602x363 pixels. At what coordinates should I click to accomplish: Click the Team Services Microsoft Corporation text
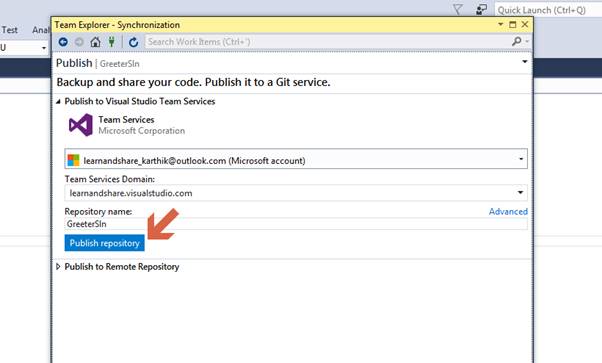pos(142,125)
